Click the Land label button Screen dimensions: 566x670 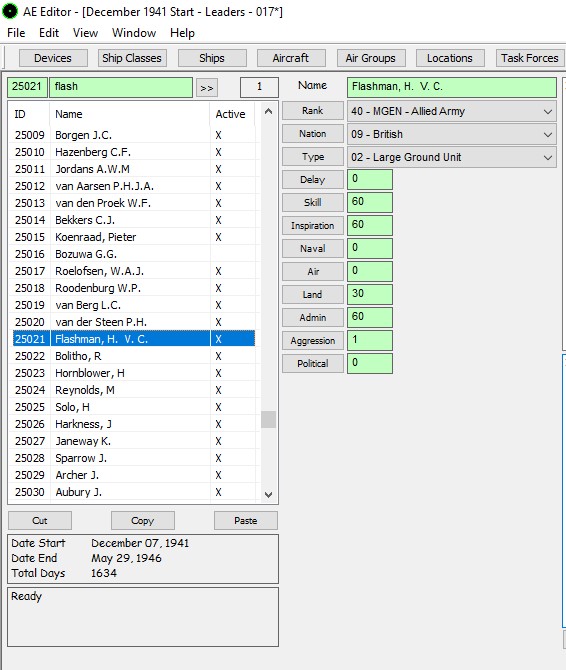click(313, 295)
